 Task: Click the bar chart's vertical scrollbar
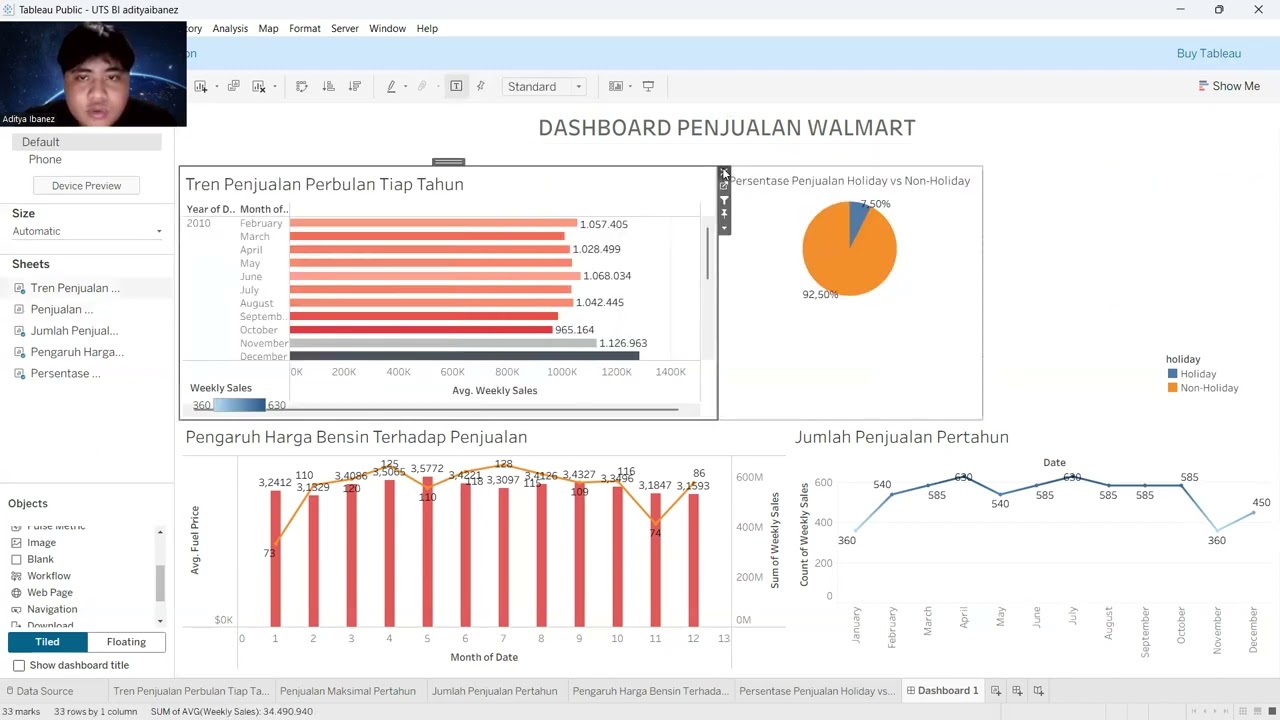(x=708, y=253)
